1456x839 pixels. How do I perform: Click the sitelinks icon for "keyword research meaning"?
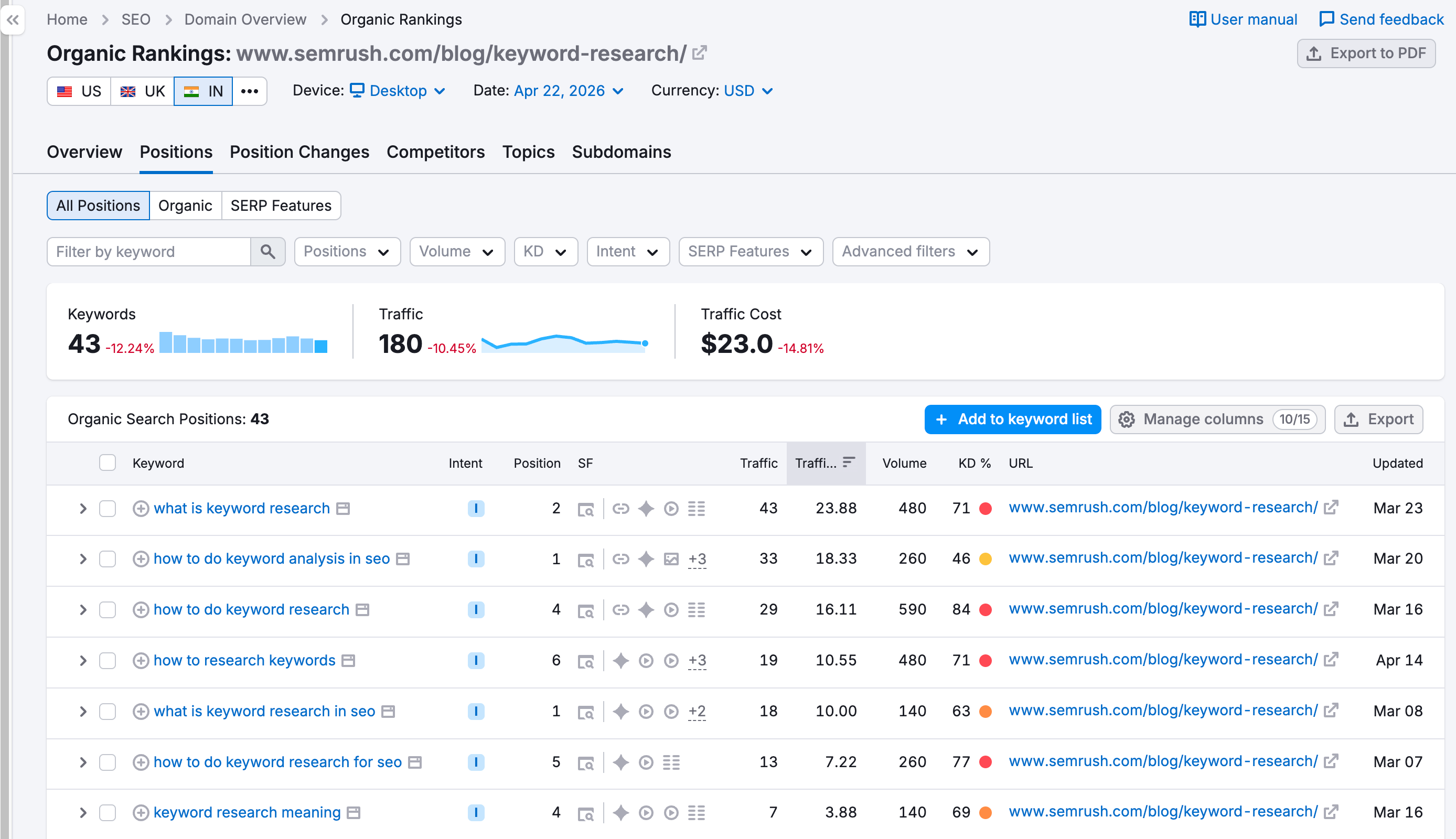(697, 812)
